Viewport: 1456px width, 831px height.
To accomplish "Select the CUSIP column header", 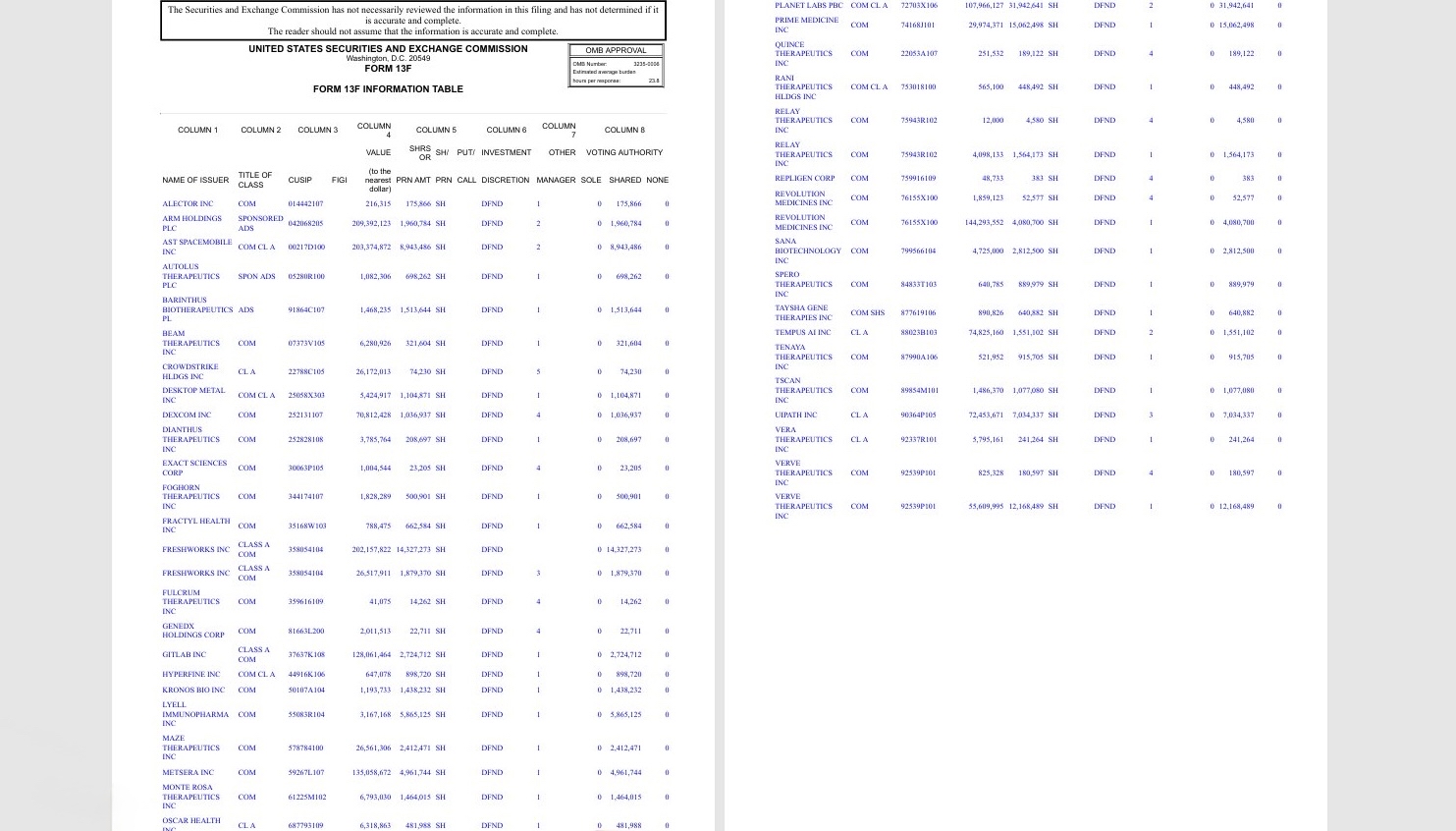I will [299, 181].
